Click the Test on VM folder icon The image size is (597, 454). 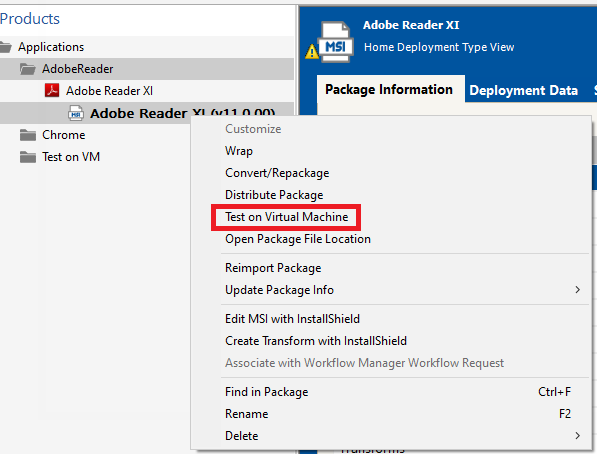click(28, 157)
